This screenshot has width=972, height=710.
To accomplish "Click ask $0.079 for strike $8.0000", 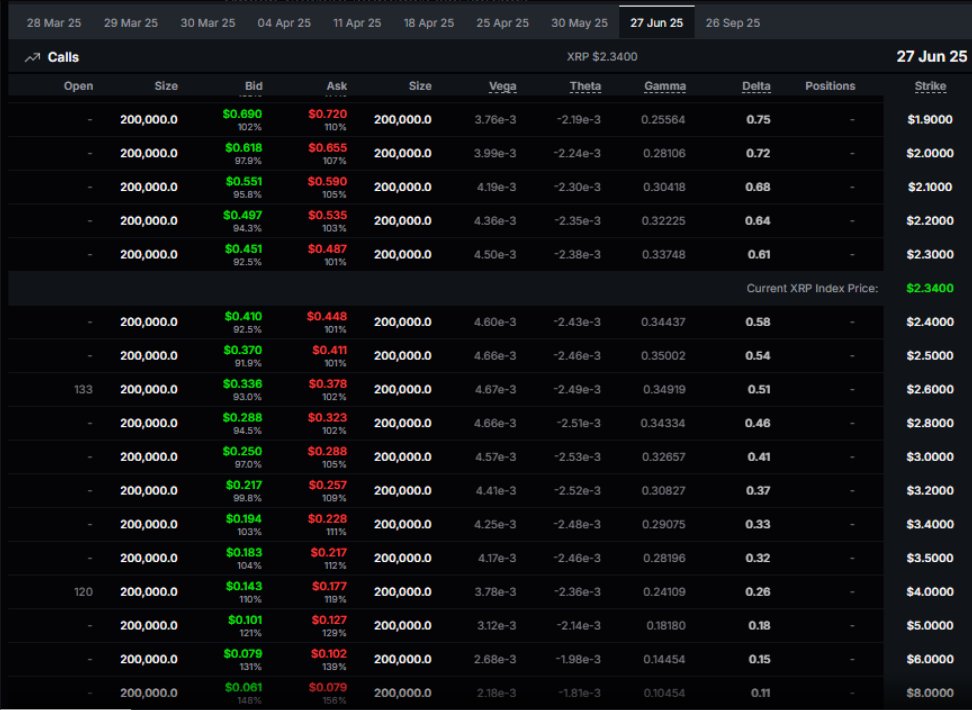I will 330,687.
